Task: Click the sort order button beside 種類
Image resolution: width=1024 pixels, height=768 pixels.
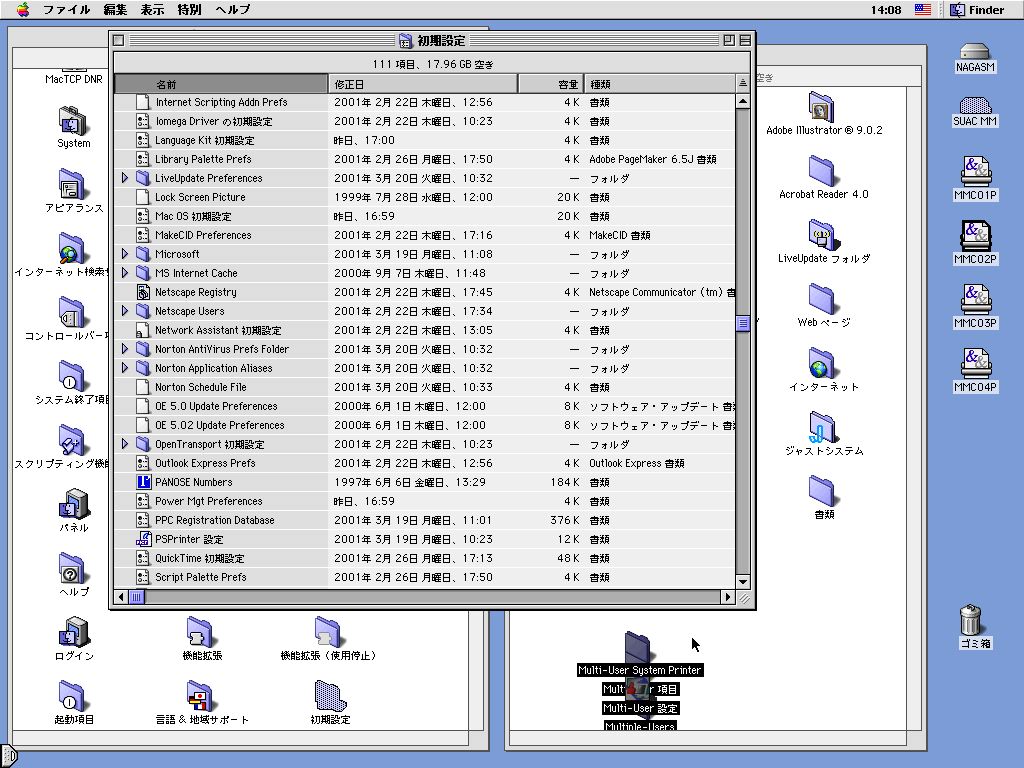Action: [x=742, y=84]
